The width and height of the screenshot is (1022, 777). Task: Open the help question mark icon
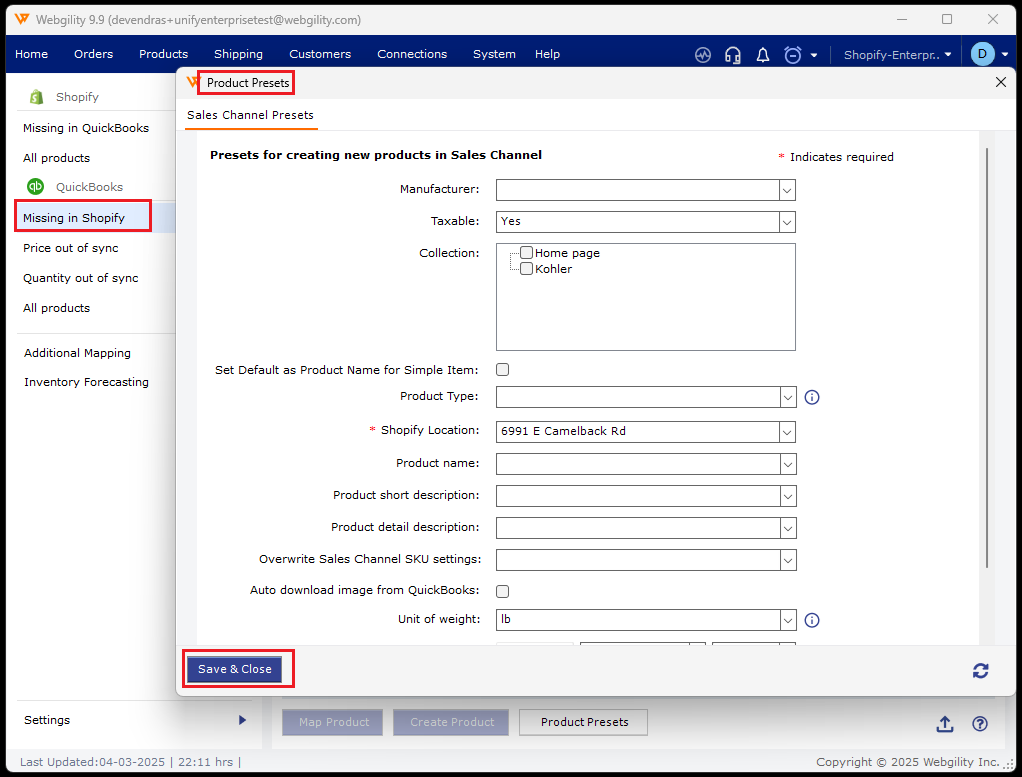tap(980, 724)
